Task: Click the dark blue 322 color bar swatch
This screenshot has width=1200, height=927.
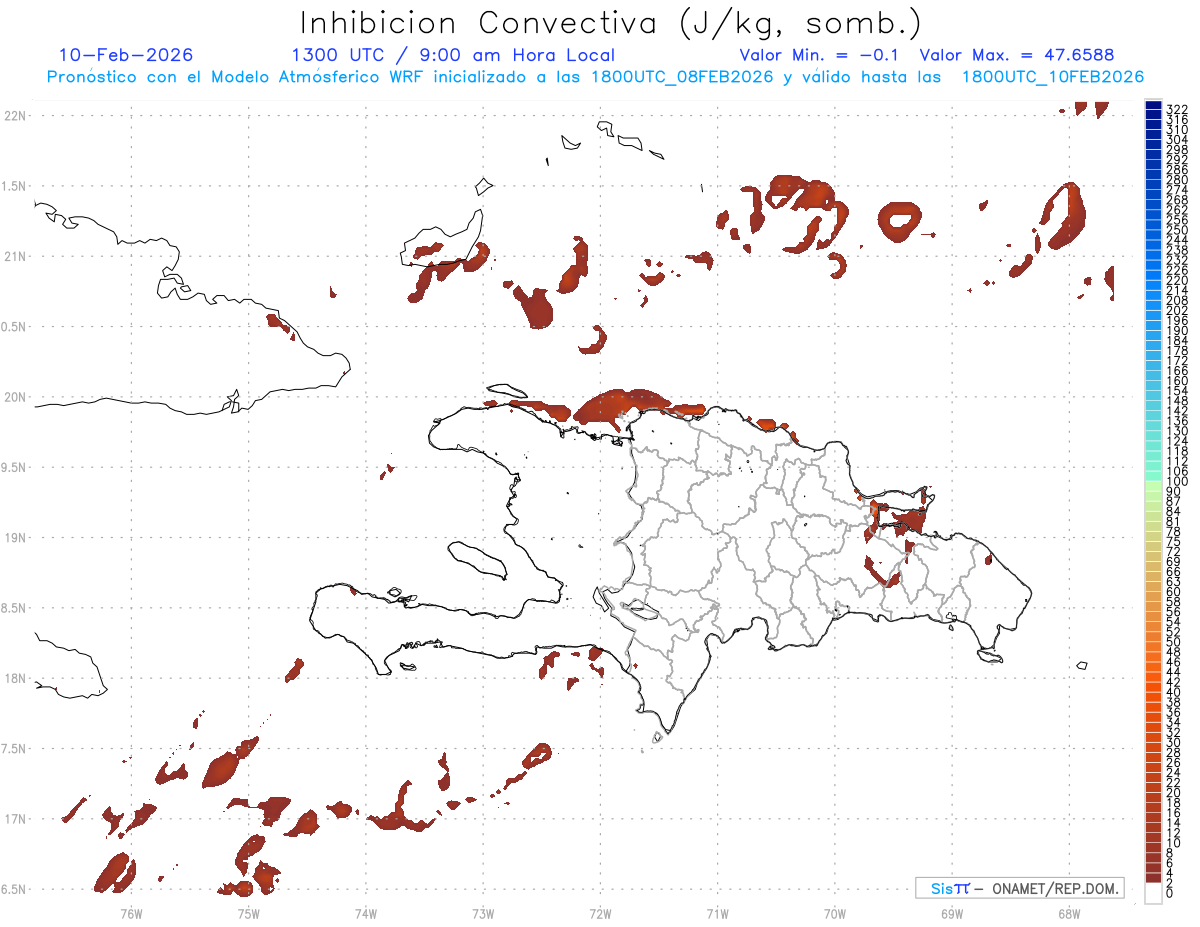Action: (x=1152, y=106)
